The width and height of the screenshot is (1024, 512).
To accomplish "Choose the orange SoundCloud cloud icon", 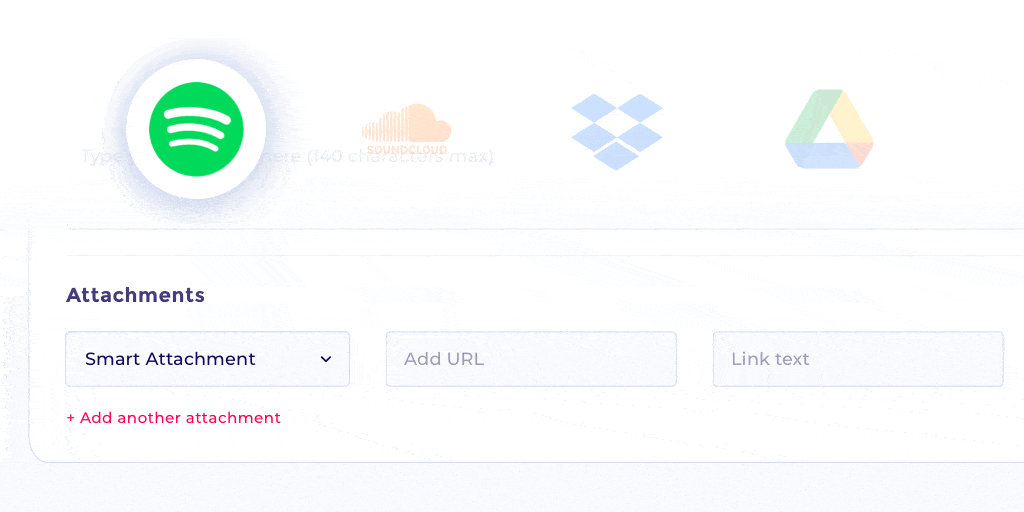I will click(x=407, y=123).
